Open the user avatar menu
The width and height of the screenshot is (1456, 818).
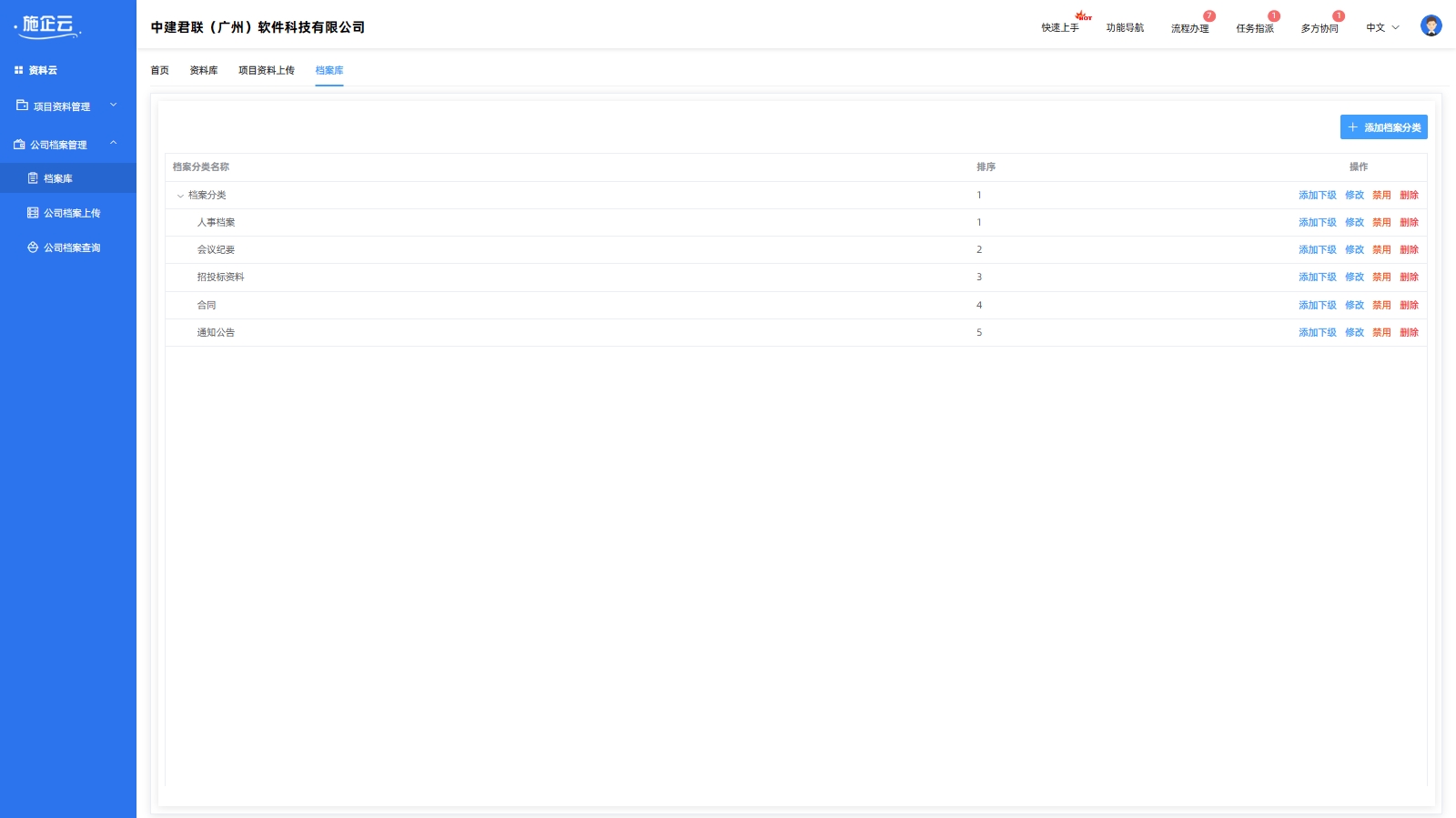(1431, 26)
